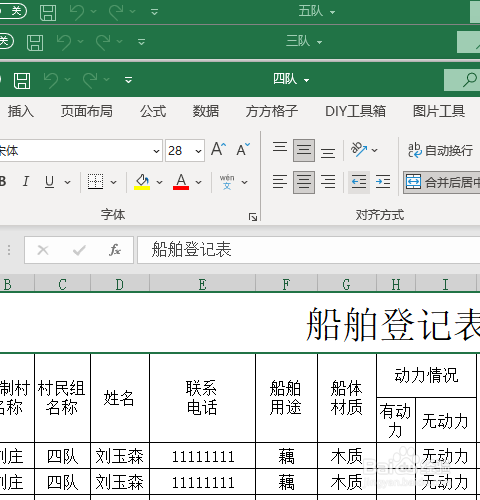Open the font name dropdown arrow
The height and width of the screenshot is (500, 480).
156,151
